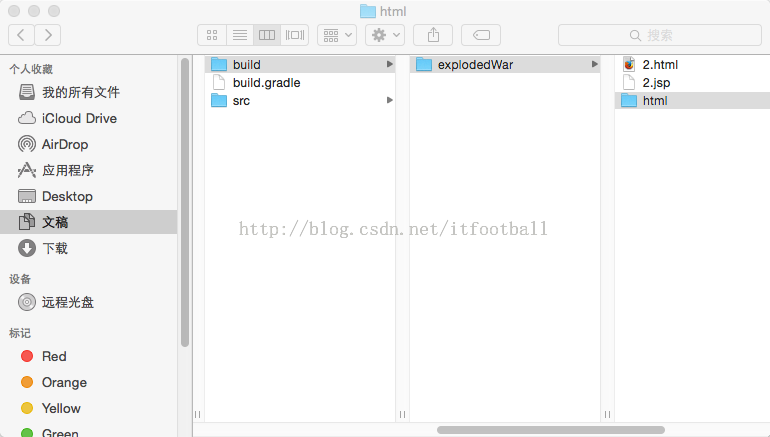Image resolution: width=770 pixels, height=437 pixels.
Task: Open 我的所有文件 in the sidebar
Action: tap(88, 92)
